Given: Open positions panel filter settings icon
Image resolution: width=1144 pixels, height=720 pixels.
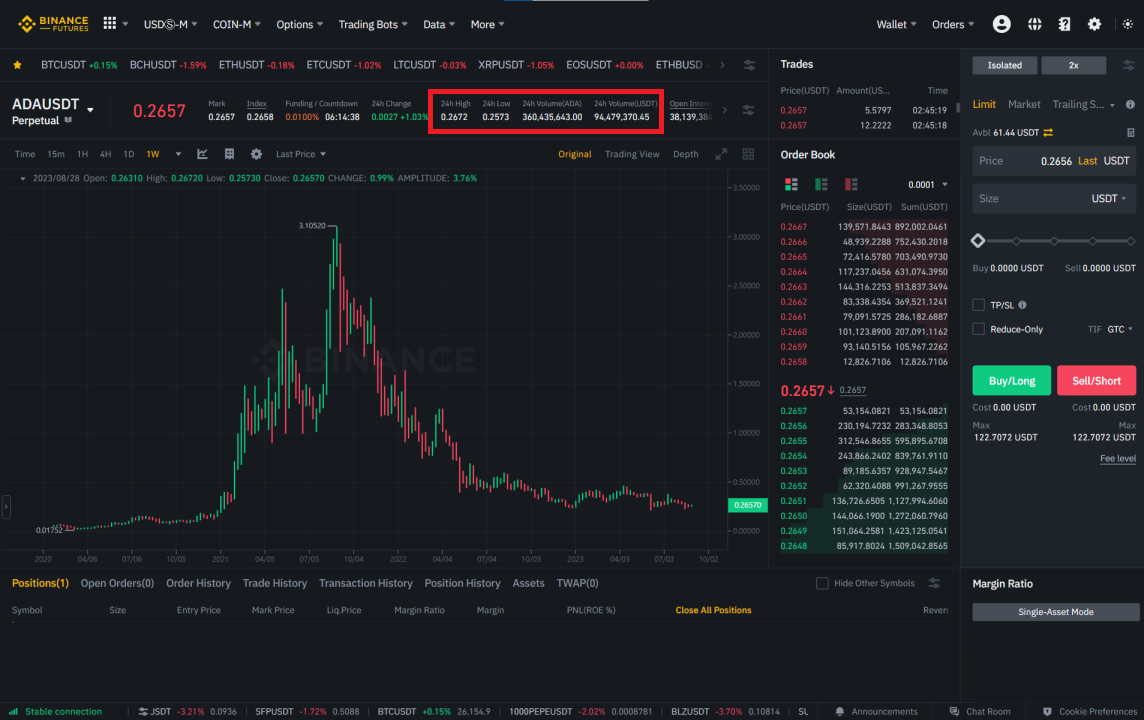Looking at the screenshot, I should (x=935, y=583).
